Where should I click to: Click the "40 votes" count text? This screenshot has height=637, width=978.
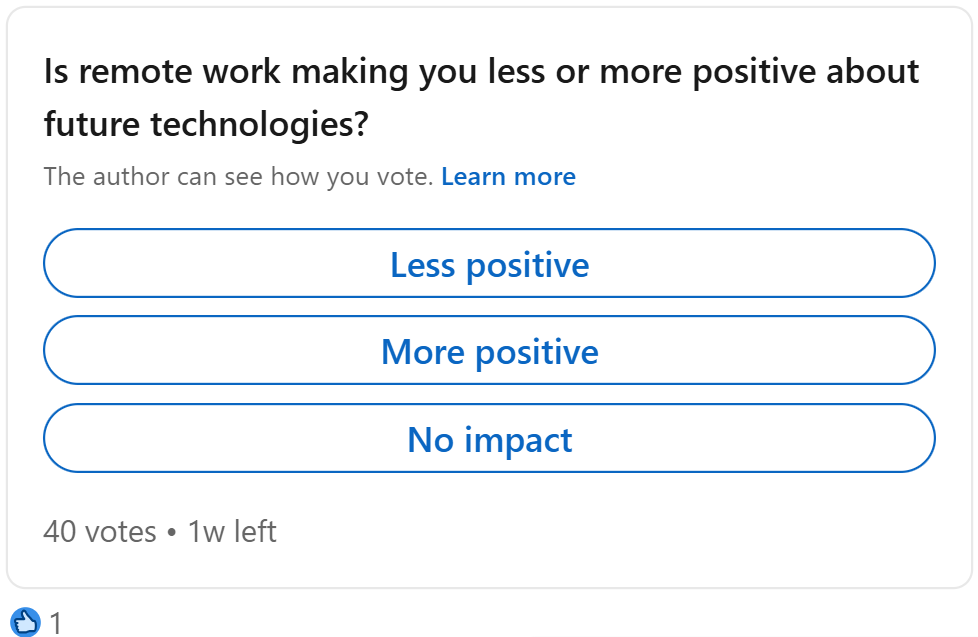point(100,531)
